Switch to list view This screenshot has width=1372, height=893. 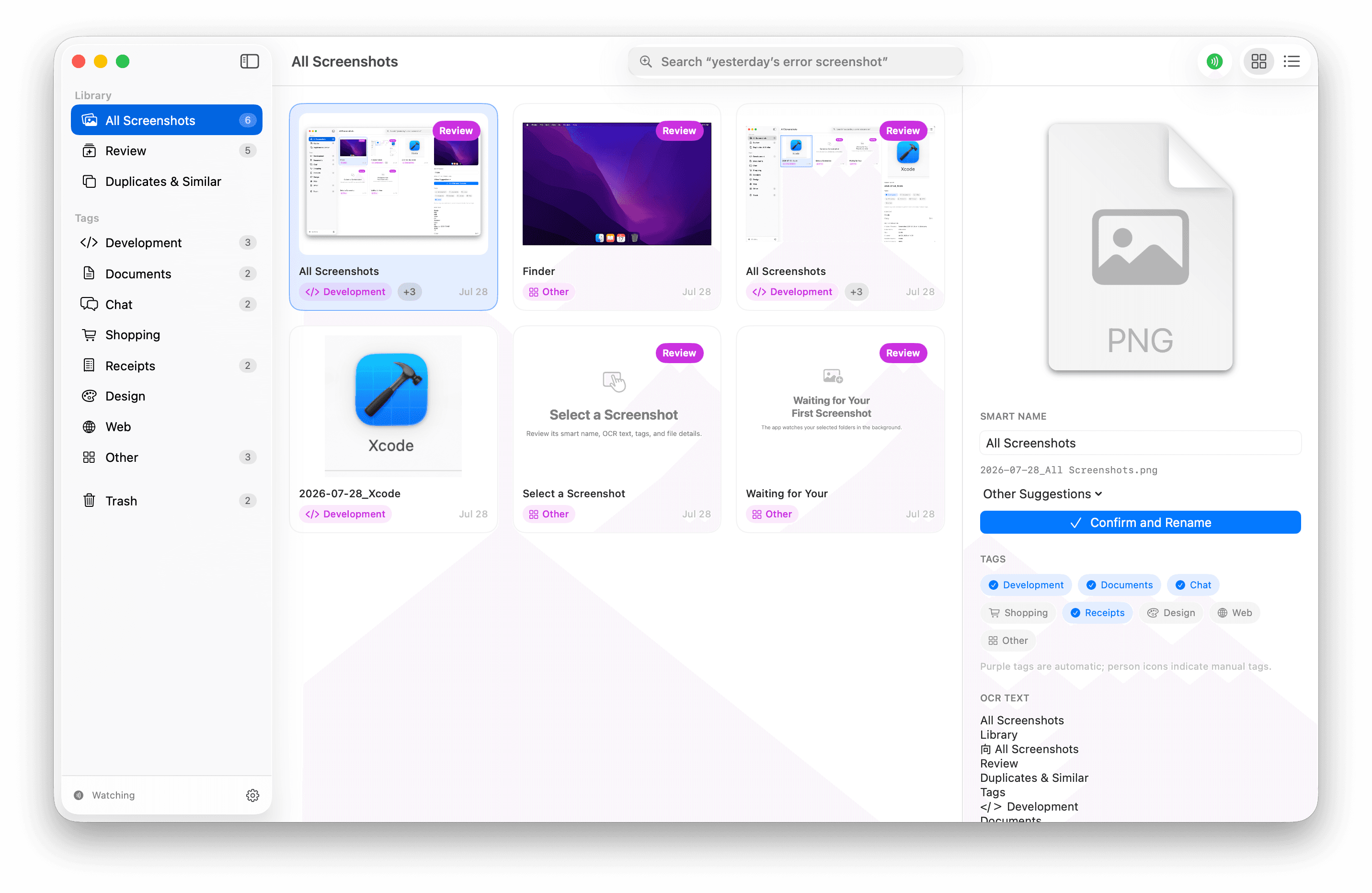click(1292, 61)
